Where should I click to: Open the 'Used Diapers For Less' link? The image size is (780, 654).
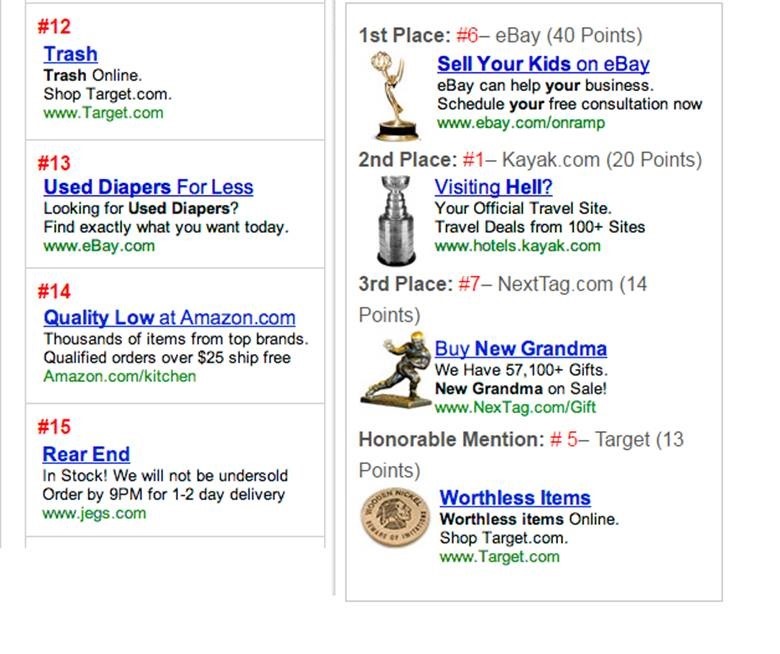point(148,187)
